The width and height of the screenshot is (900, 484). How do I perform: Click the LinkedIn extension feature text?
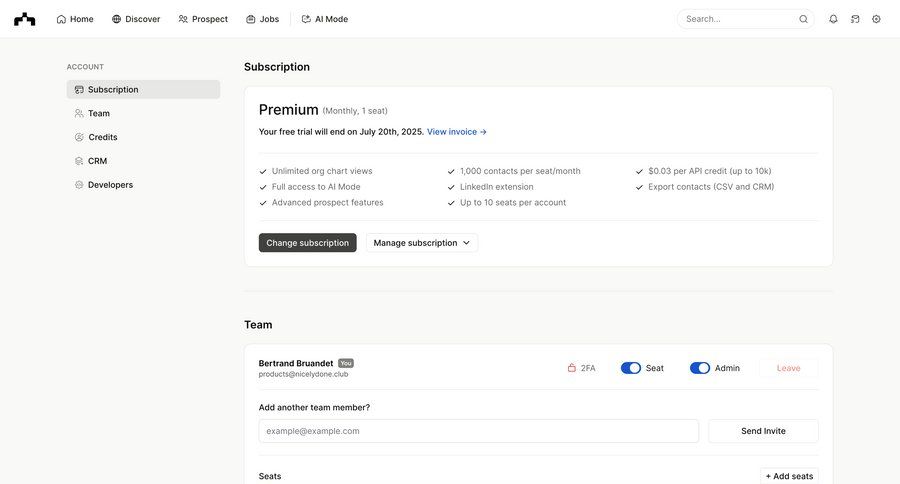[x=496, y=187]
